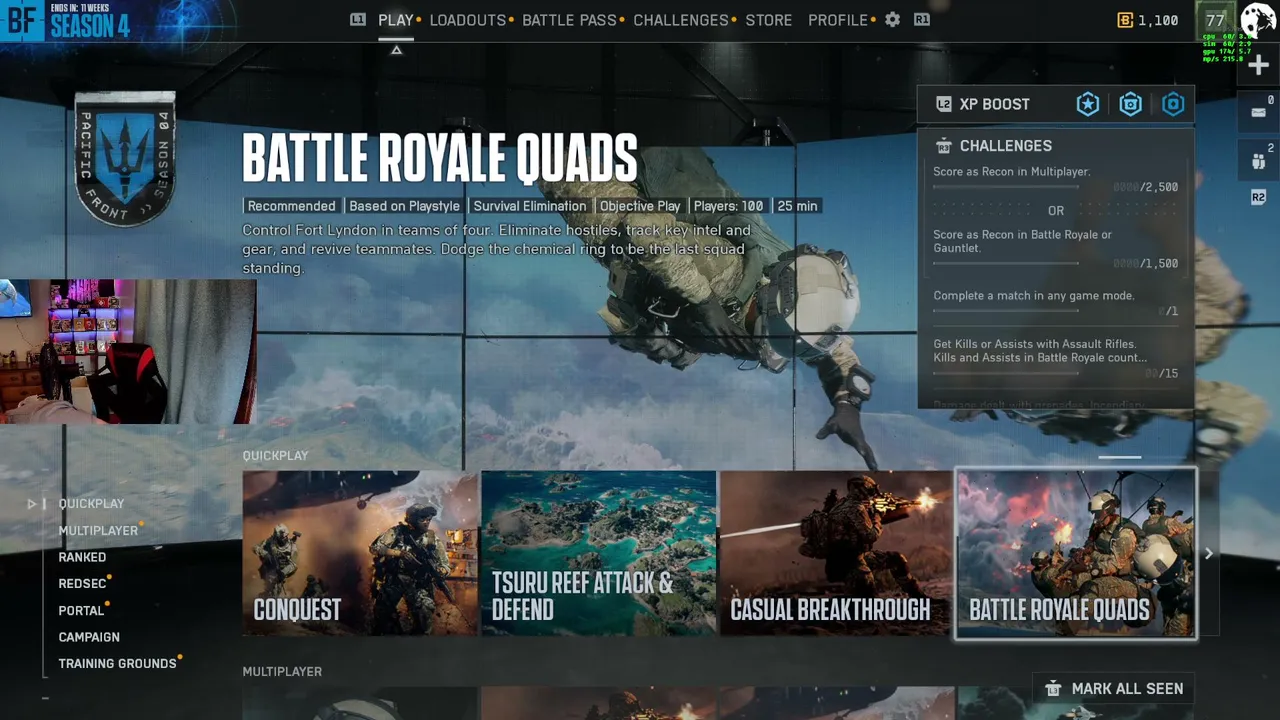Open the Loadouts tab
The image size is (1280, 720).
468,20
